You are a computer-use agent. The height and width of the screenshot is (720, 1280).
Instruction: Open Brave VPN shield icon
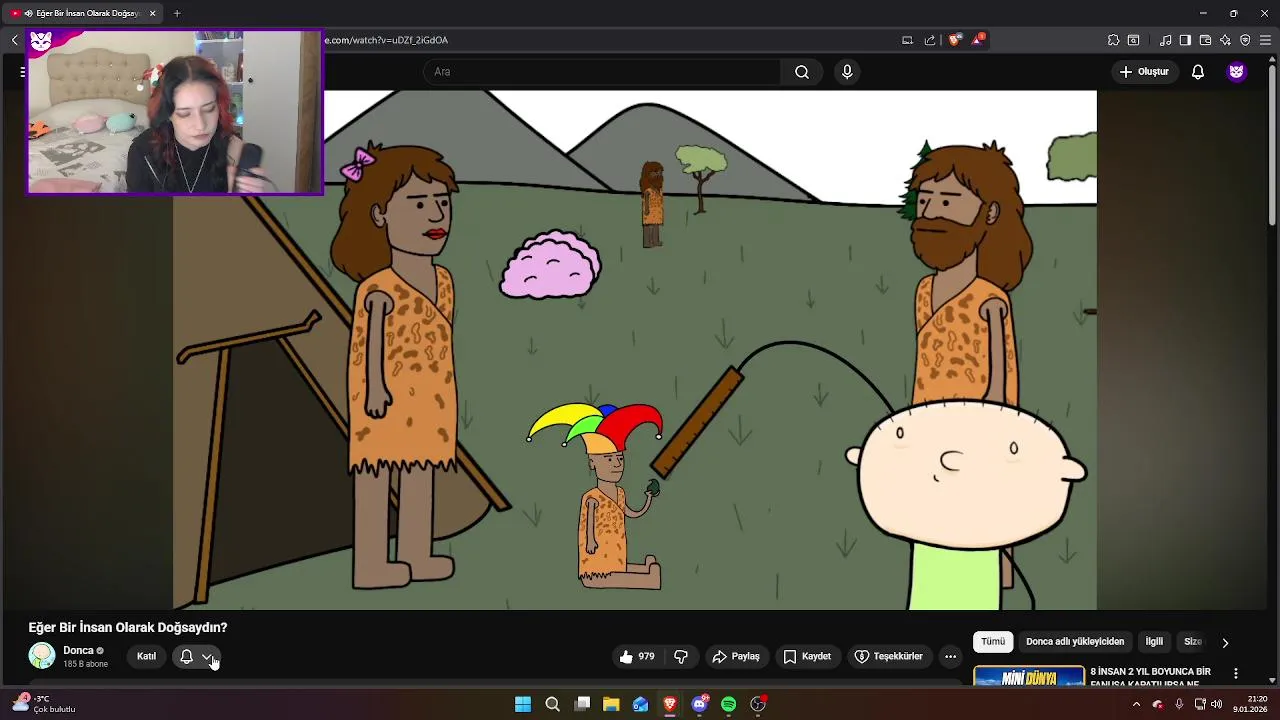point(1245,40)
